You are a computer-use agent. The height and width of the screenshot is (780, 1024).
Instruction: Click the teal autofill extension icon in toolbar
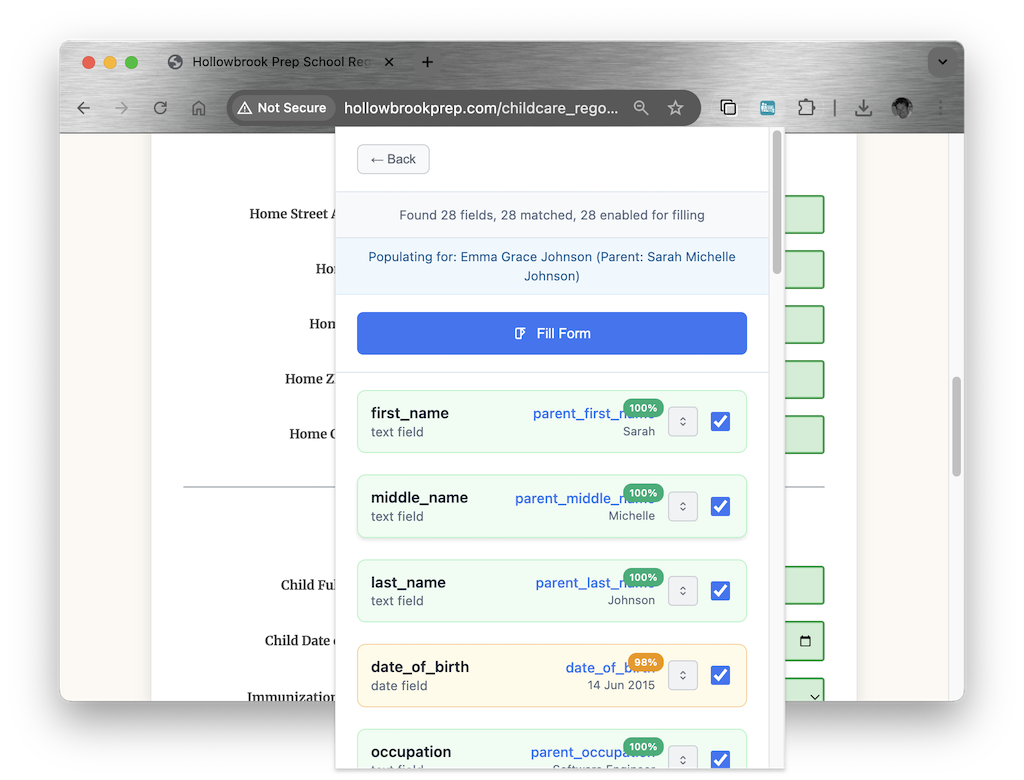766,107
